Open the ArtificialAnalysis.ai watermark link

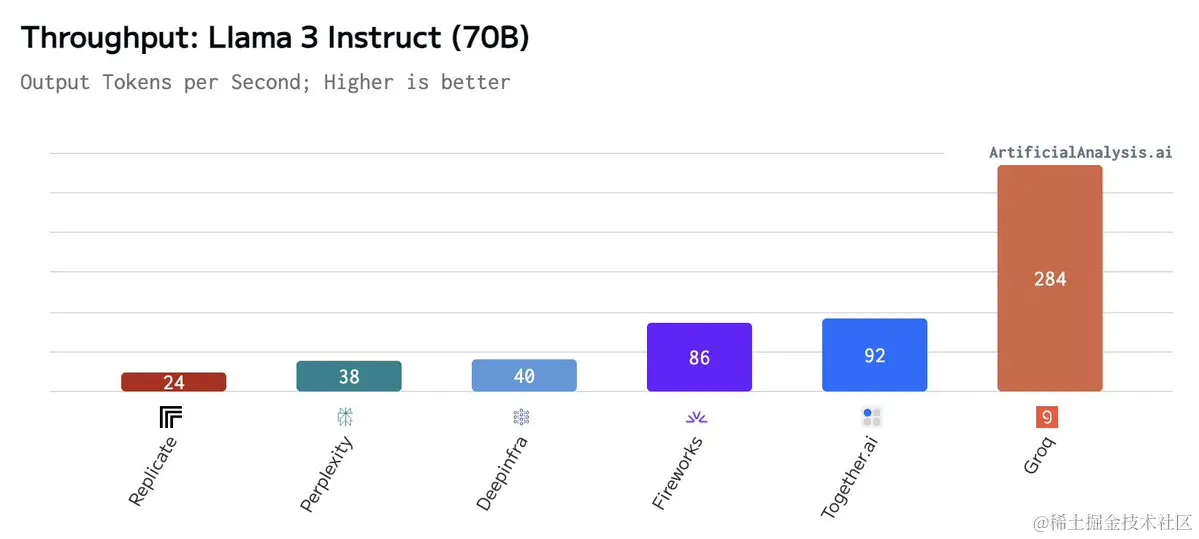(x=1080, y=152)
